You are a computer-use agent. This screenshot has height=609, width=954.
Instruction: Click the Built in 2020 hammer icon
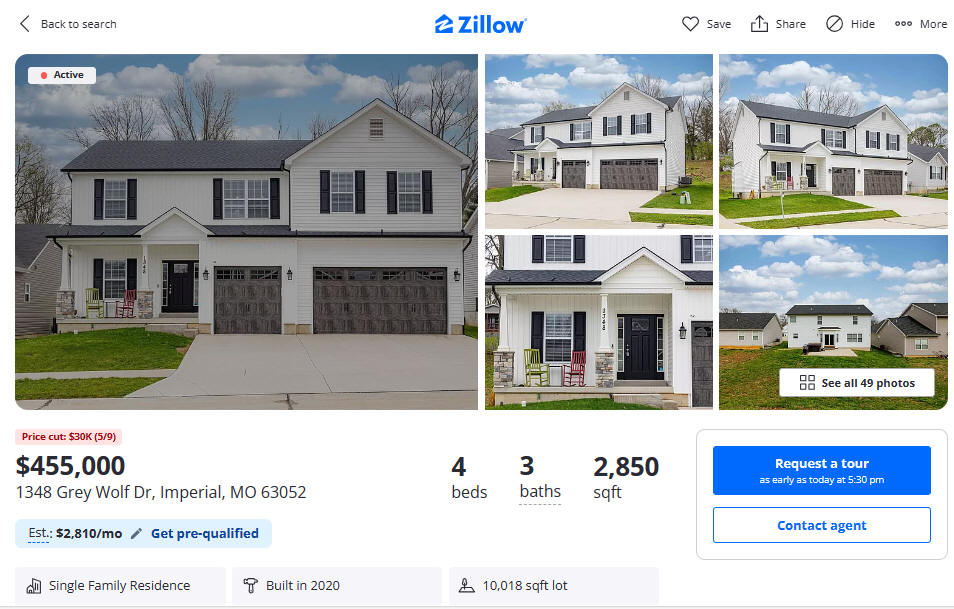(250, 586)
